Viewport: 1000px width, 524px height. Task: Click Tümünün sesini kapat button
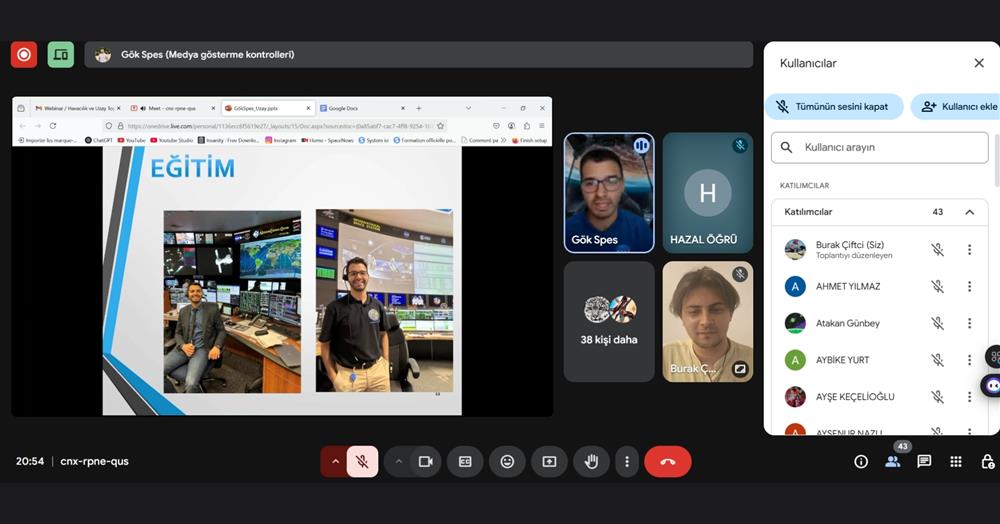[x=834, y=106]
